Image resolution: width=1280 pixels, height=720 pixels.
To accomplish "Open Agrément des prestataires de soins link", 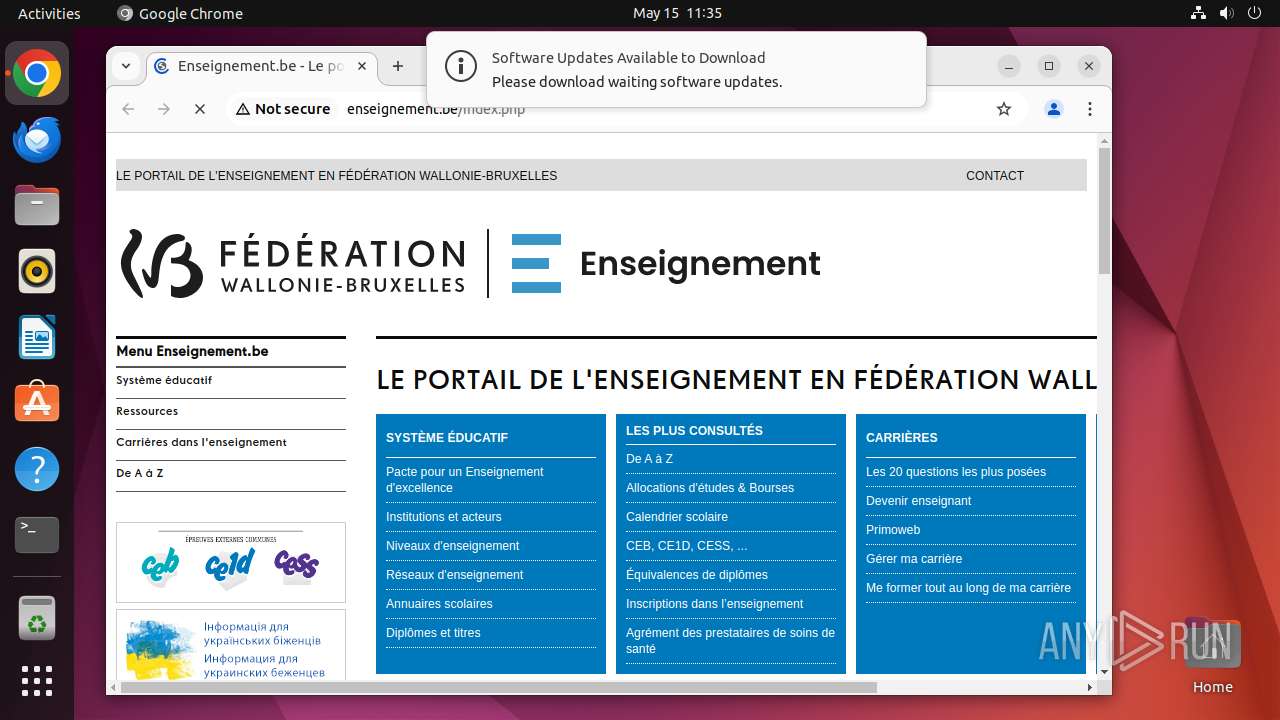I will (x=730, y=641).
